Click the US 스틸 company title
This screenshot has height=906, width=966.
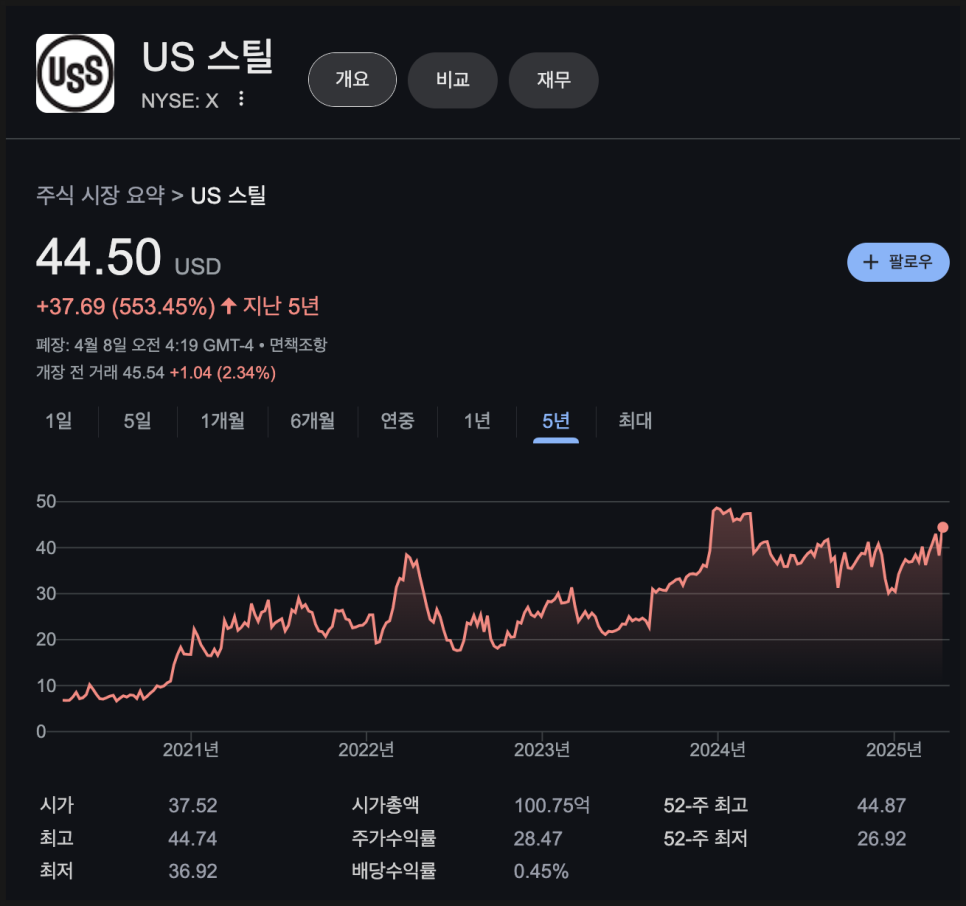[x=208, y=57]
